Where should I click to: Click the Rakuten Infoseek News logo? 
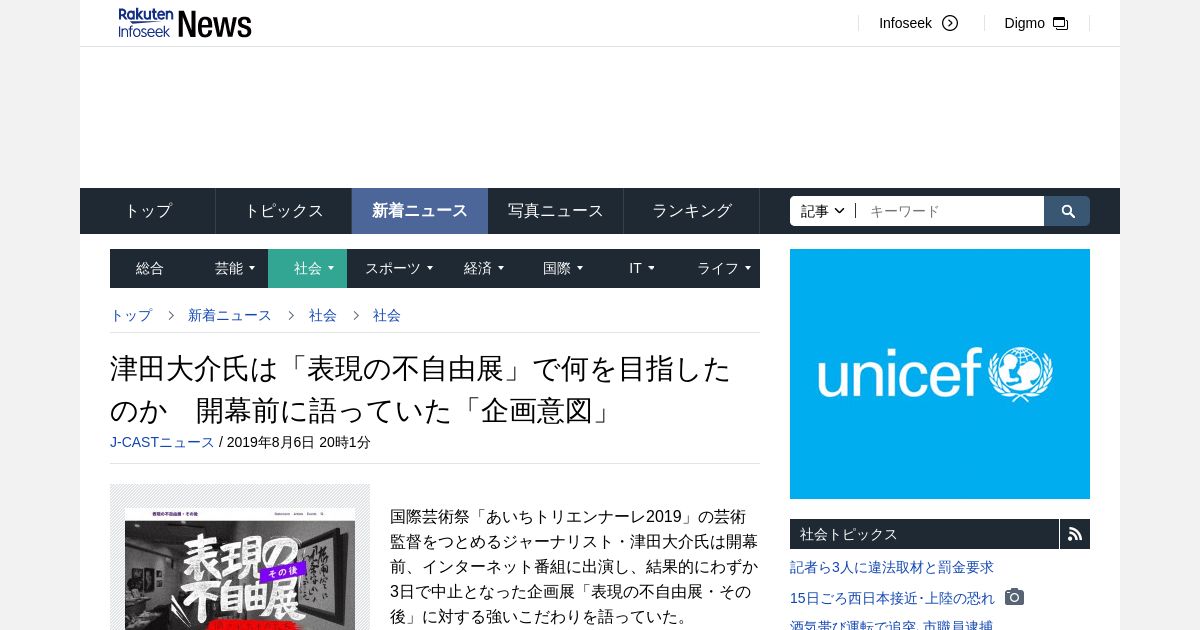pos(185,23)
